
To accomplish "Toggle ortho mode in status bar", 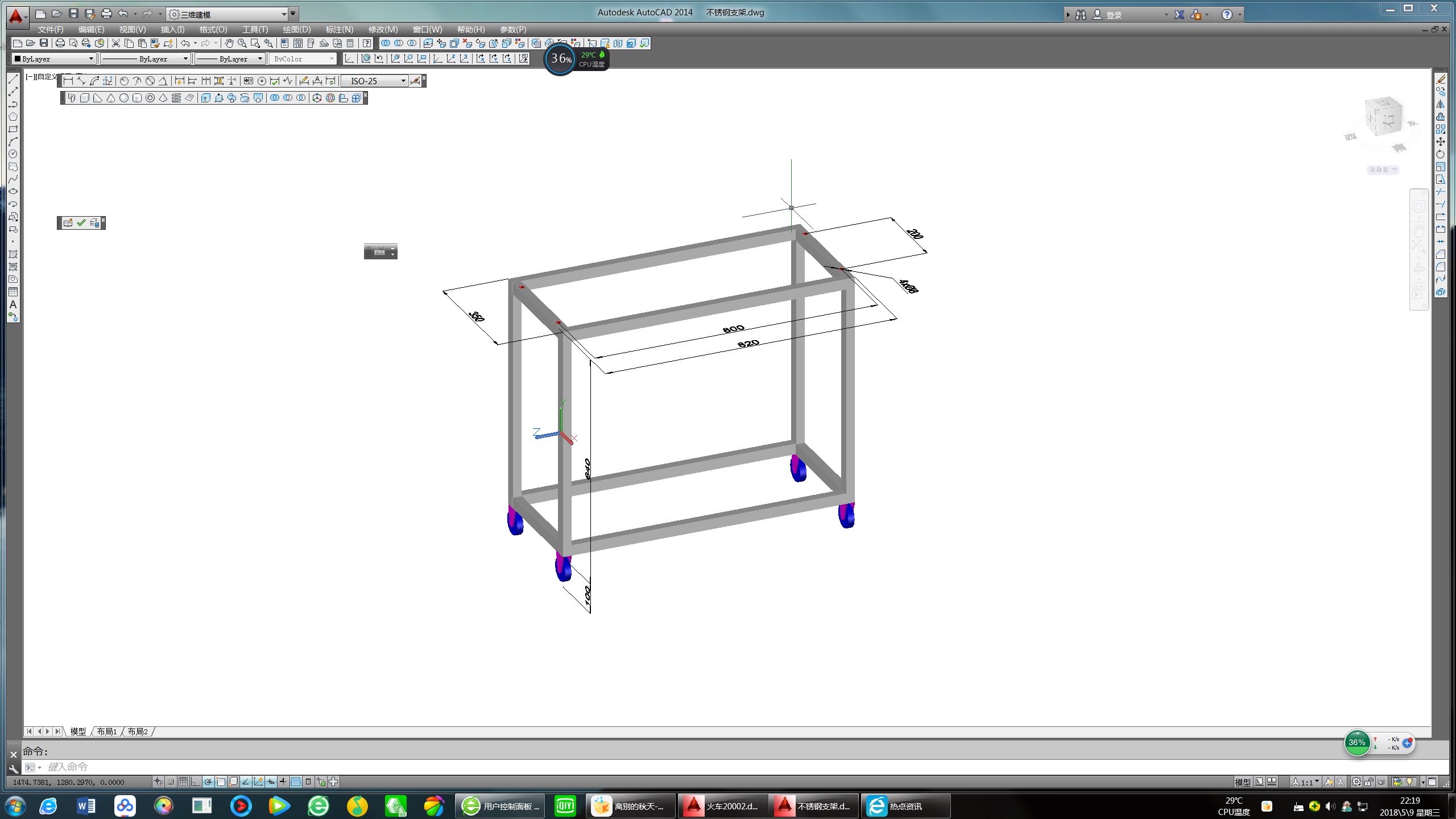I will [x=196, y=781].
